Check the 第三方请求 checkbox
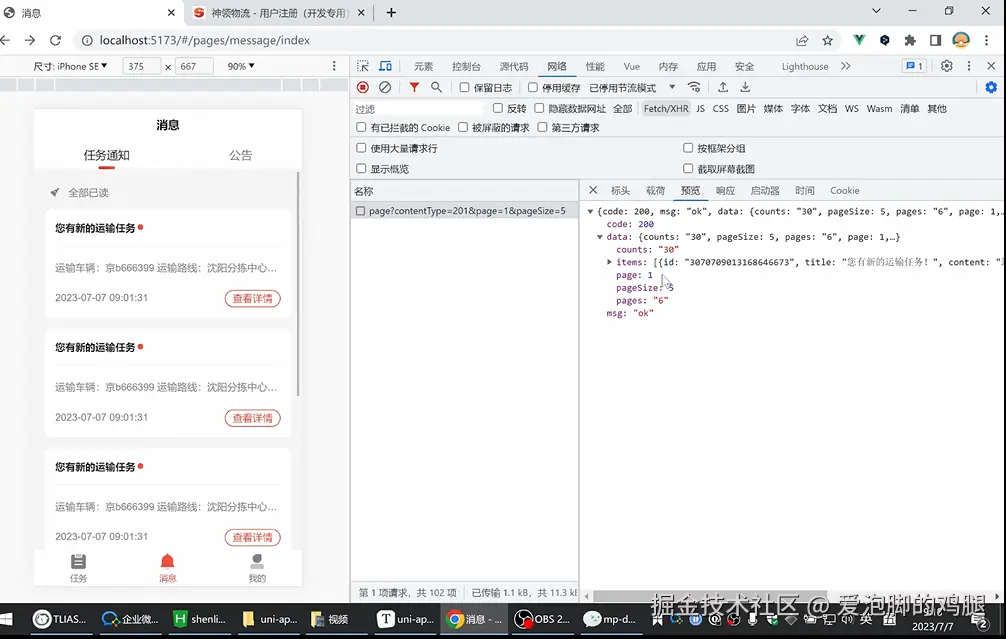 [x=542, y=127]
